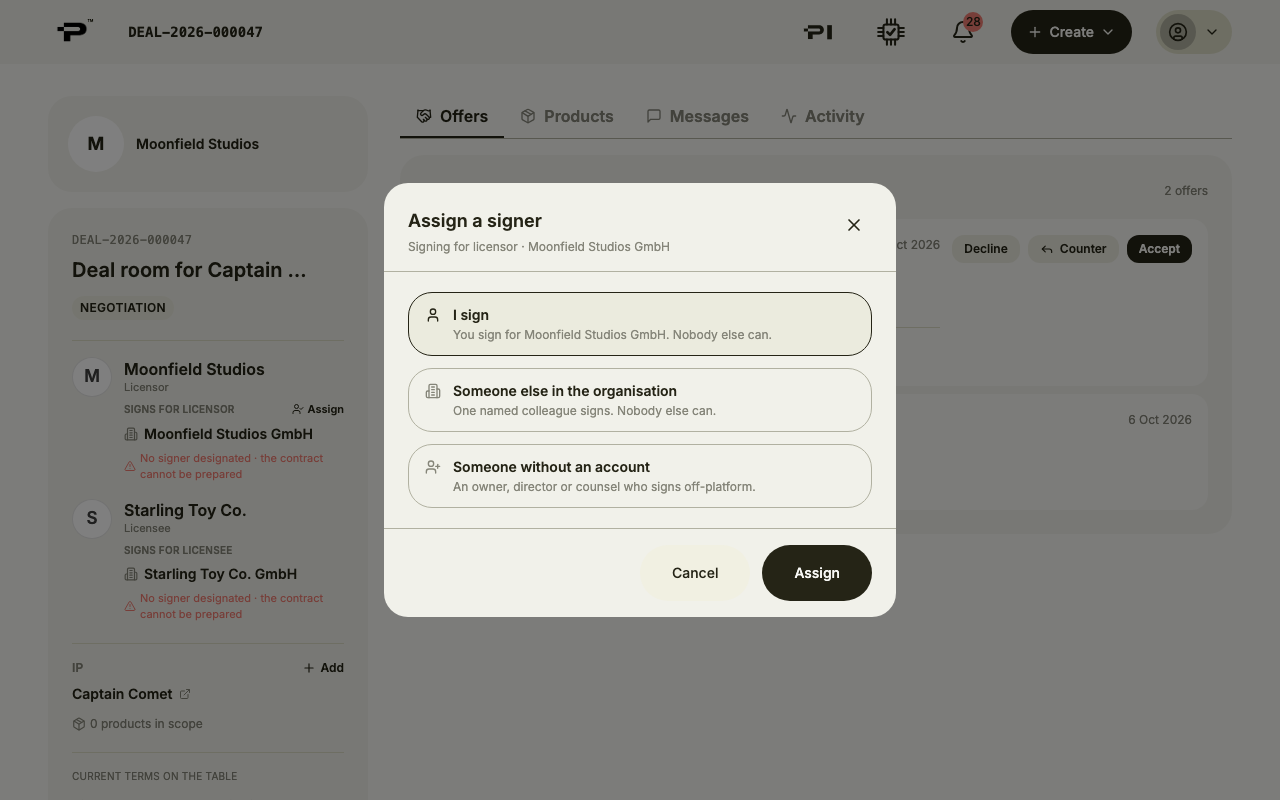The image size is (1280, 800).
Task: Open Captain Comet external link icon
Action: (x=185, y=694)
